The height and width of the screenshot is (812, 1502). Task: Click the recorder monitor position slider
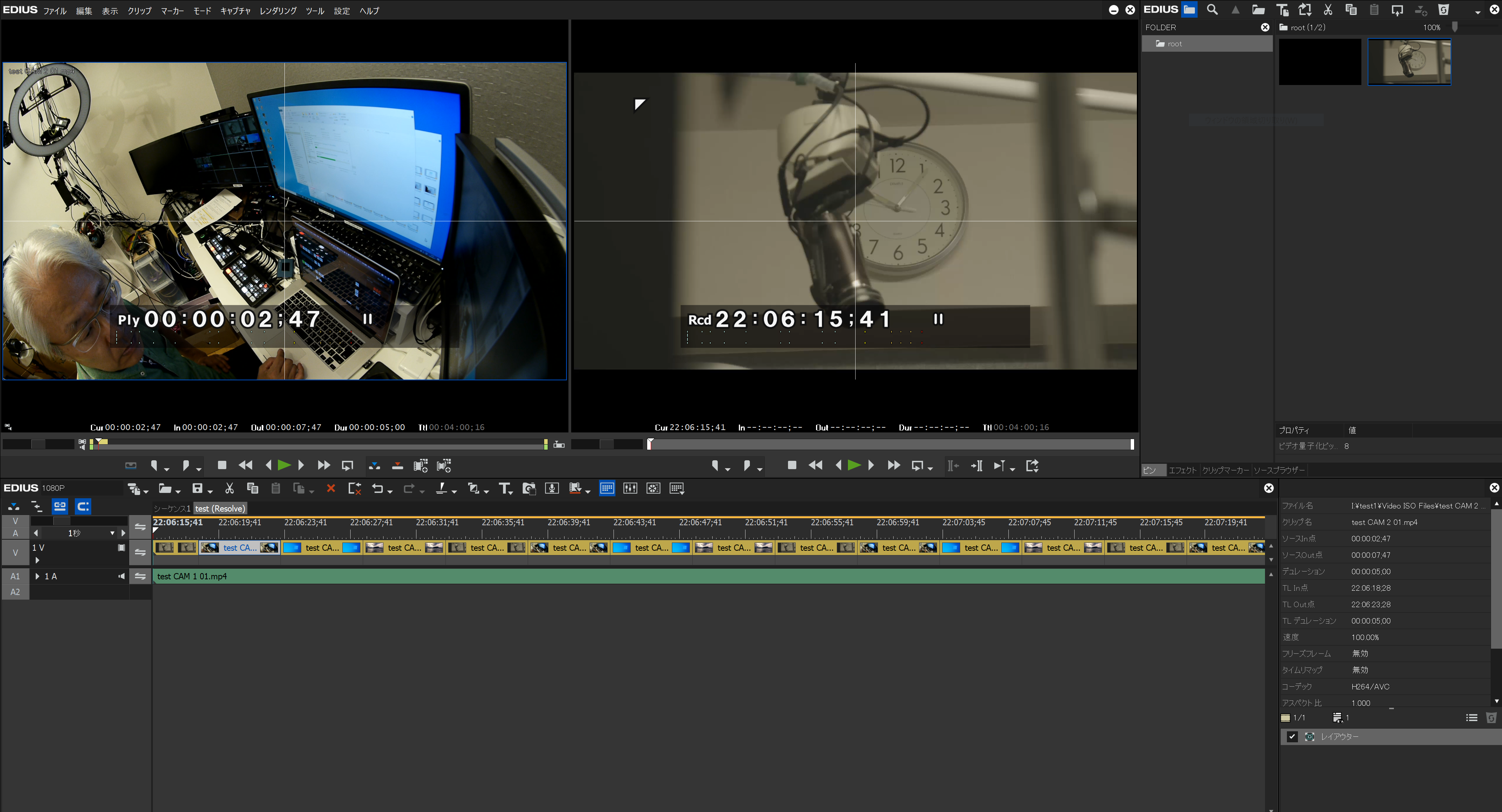[890, 445]
